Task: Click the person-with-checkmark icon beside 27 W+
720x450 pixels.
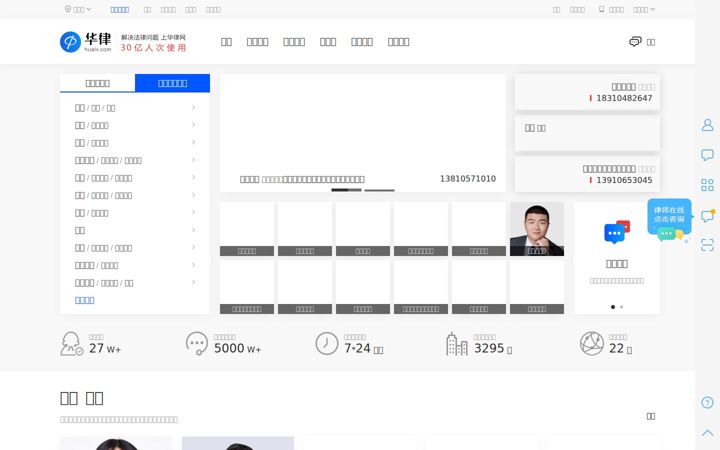Action: point(72,344)
